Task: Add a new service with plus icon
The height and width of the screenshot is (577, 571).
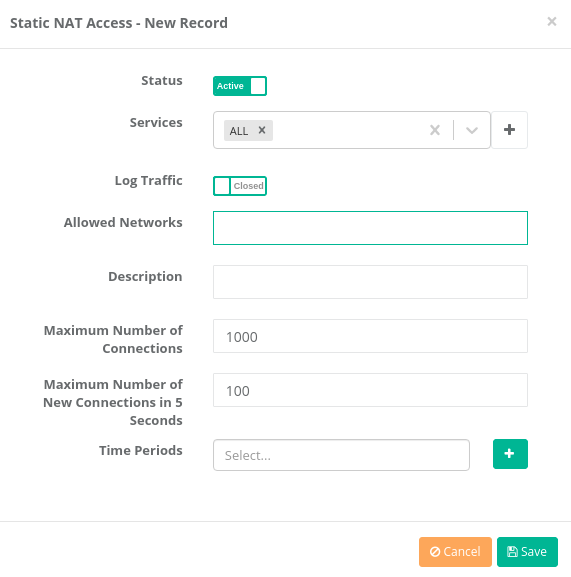Action: tap(510, 130)
